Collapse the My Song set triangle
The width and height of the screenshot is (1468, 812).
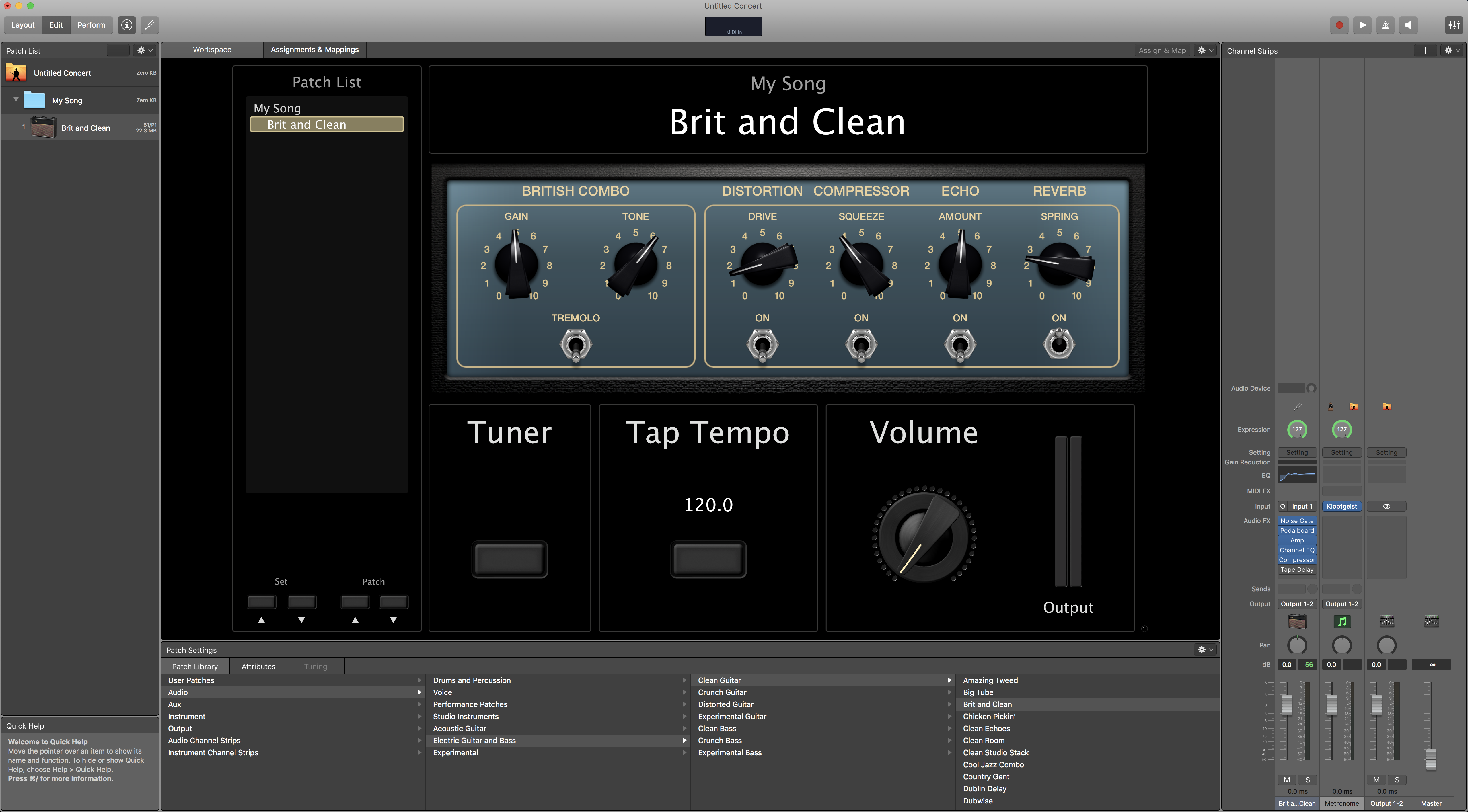coord(16,100)
